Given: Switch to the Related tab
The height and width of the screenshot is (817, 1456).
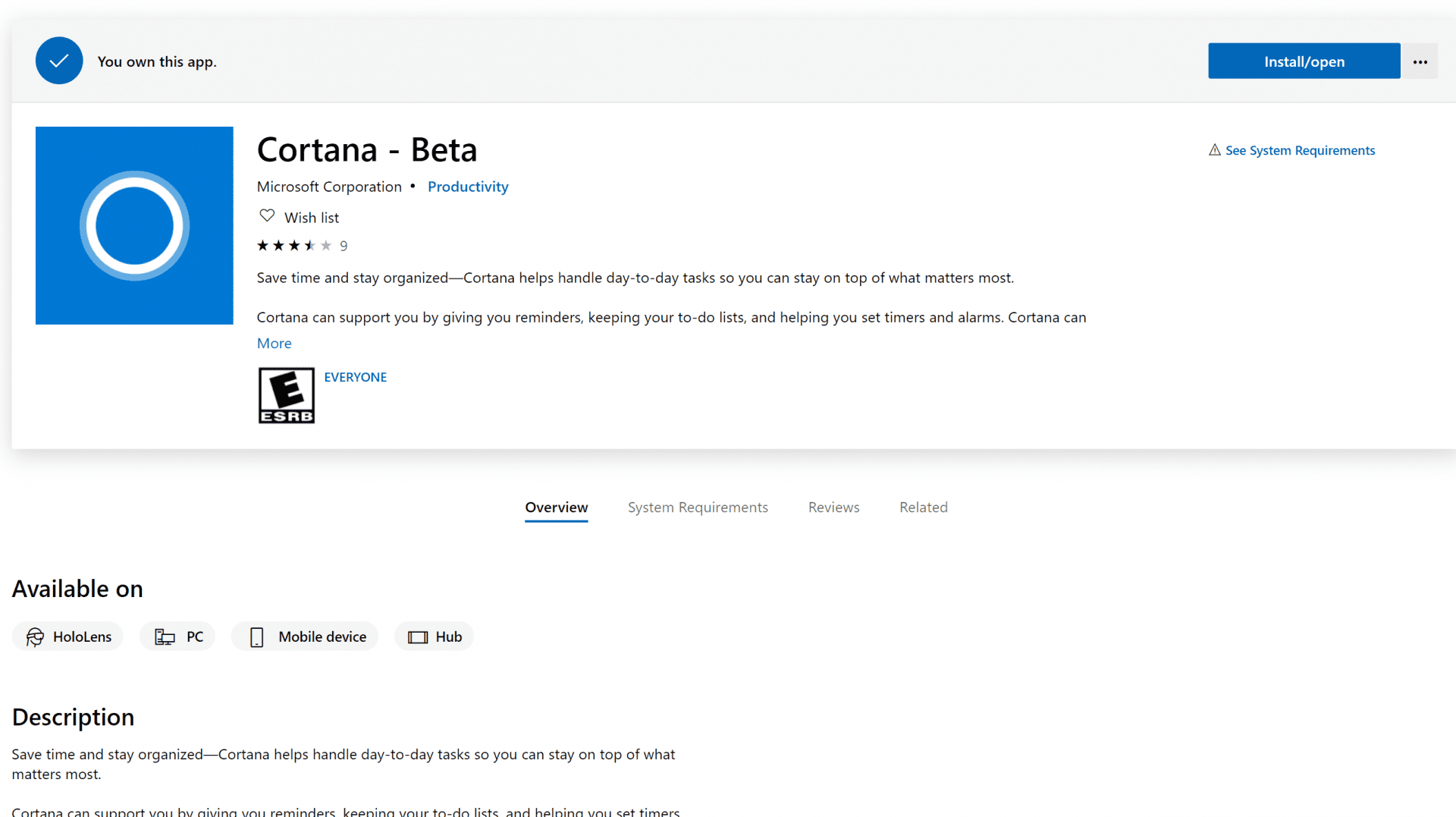Looking at the screenshot, I should [923, 507].
